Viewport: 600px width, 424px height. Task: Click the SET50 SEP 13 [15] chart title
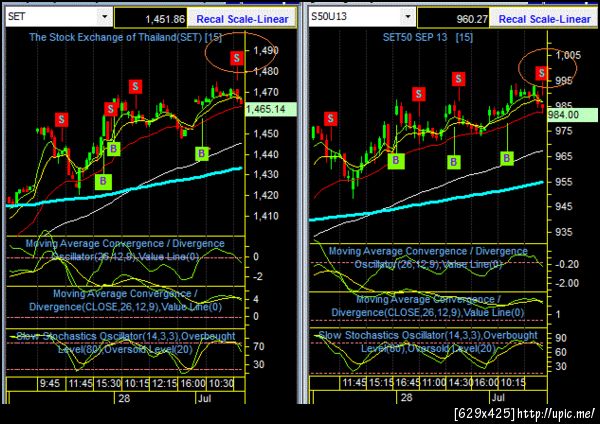pos(427,38)
